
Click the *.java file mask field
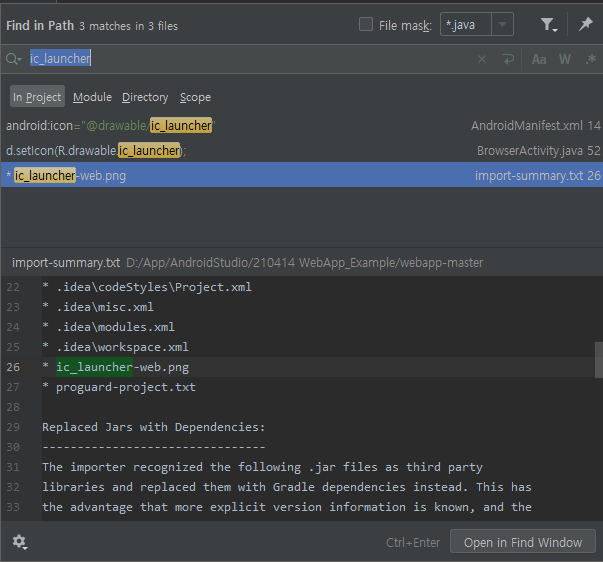pyautogui.click(x=466, y=24)
